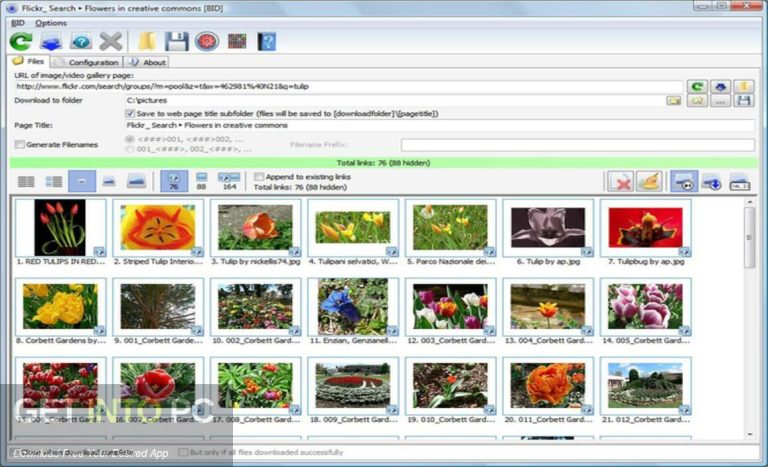
Task: Click the scrollbar down arrow
Action: click(749, 434)
